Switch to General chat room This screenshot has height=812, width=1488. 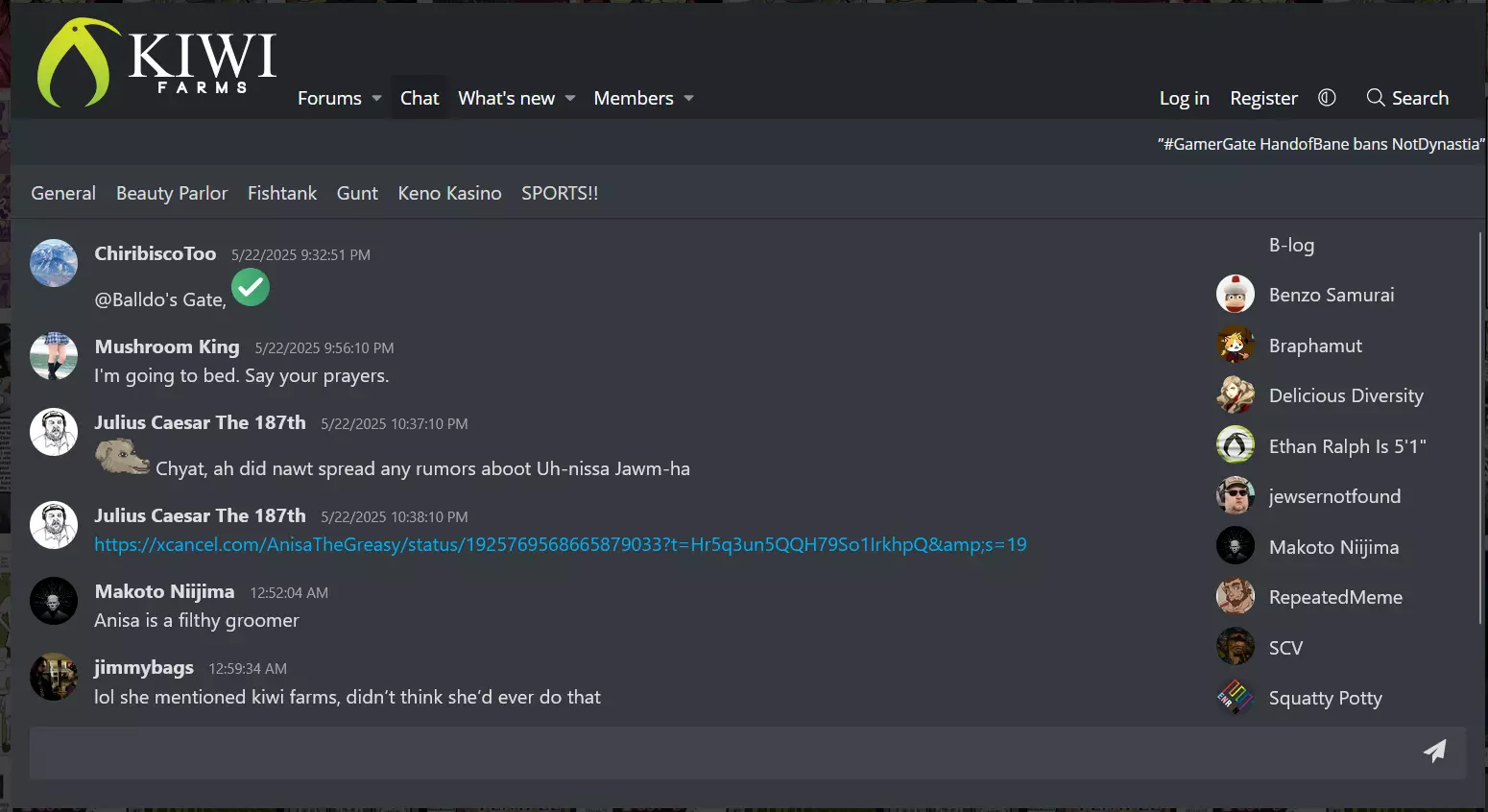coord(63,193)
